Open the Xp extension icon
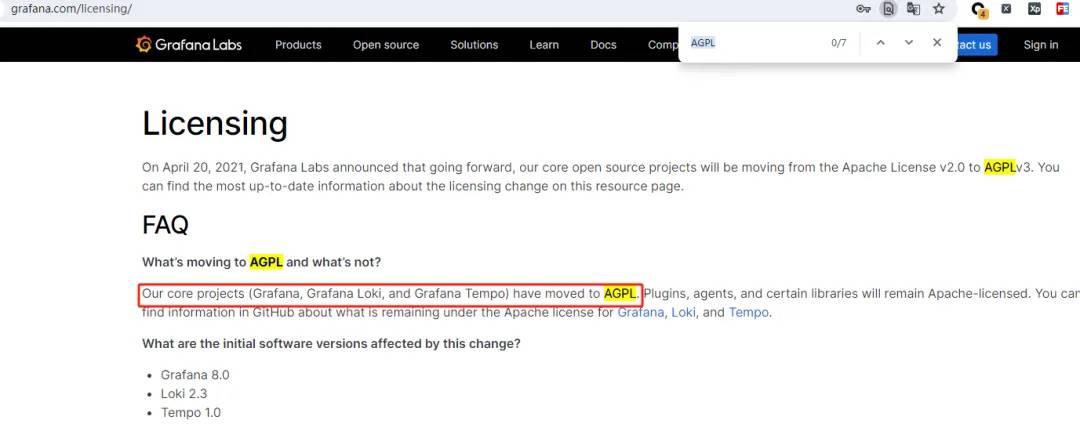This screenshot has height=431, width=1080. (x=1035, y=9)
